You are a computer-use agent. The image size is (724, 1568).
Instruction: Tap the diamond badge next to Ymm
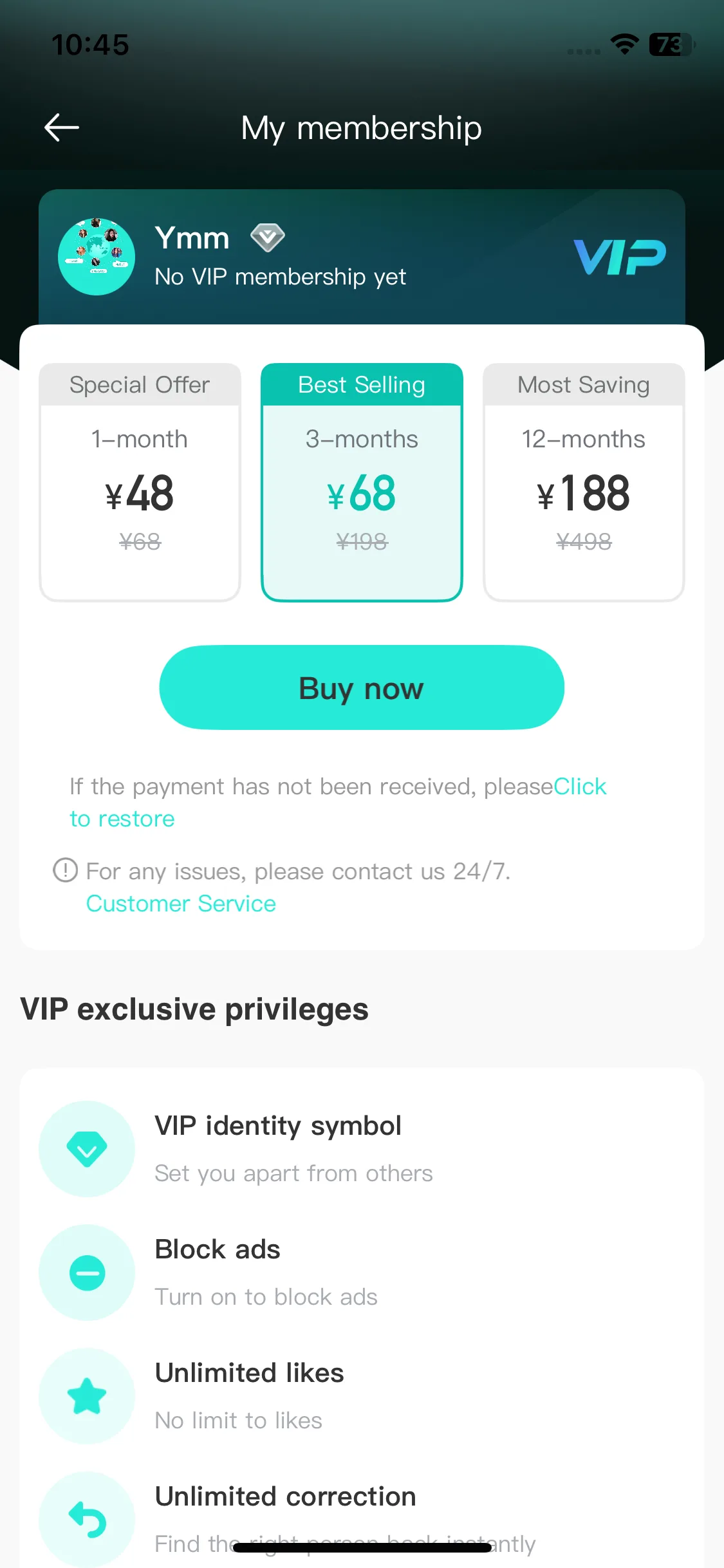pyautogui.click(x=268, y=238)
